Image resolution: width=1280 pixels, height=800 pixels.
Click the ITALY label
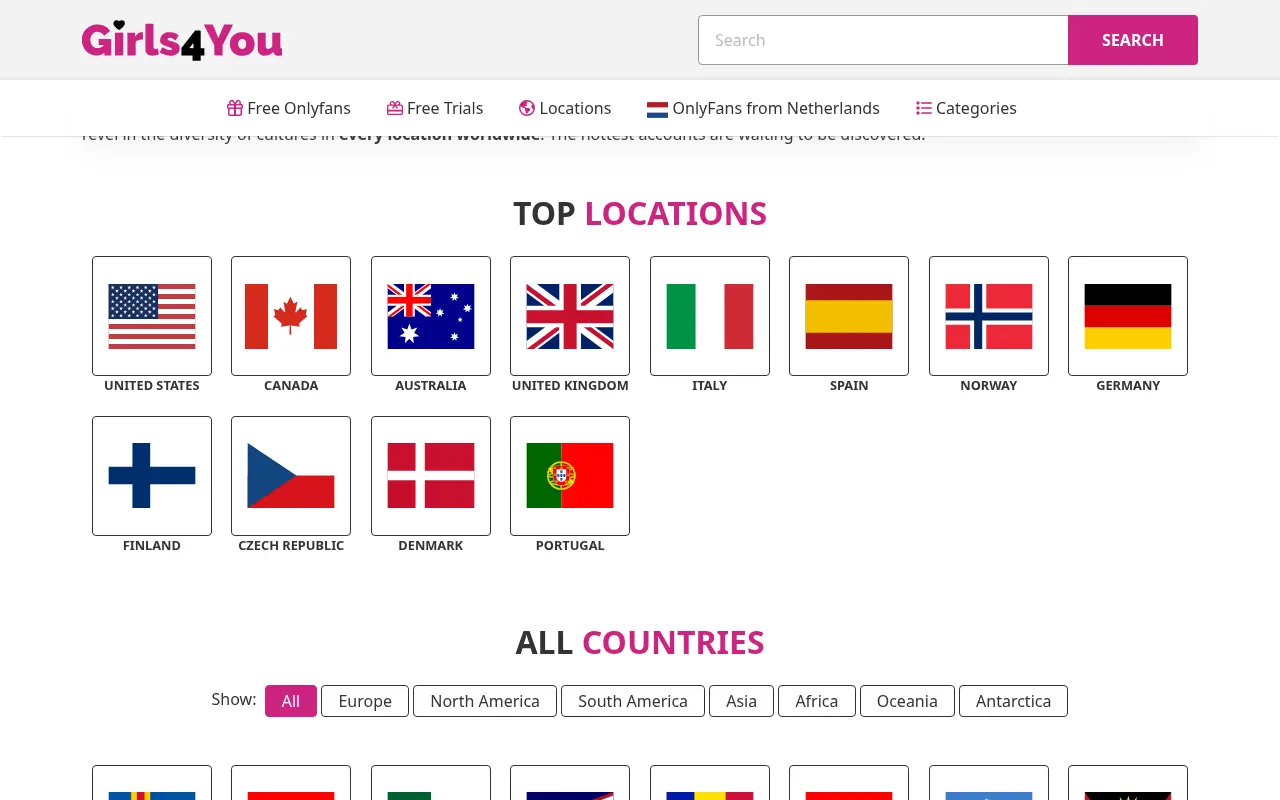710,386
